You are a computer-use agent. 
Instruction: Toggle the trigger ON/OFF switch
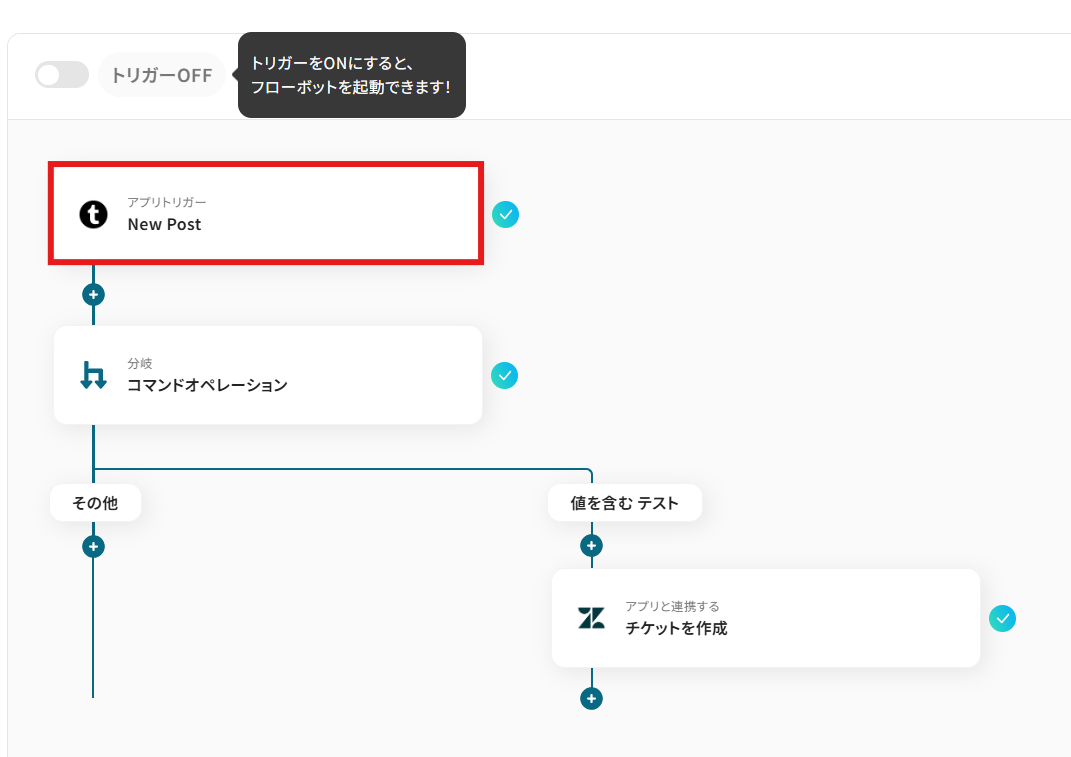point(61,74)
